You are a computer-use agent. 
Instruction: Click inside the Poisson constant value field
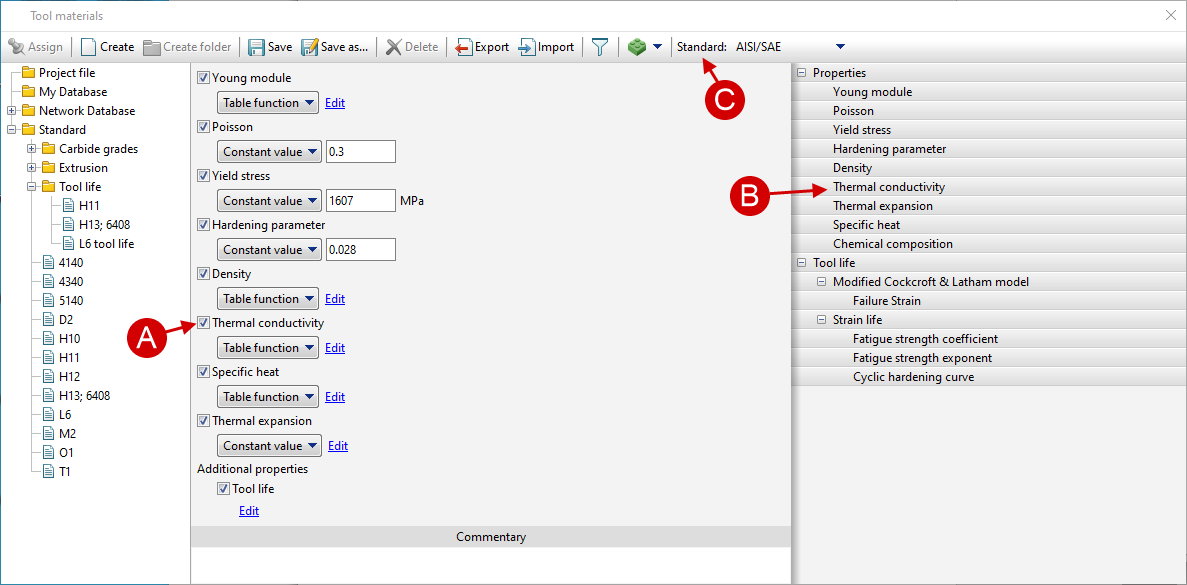point(360,151)
